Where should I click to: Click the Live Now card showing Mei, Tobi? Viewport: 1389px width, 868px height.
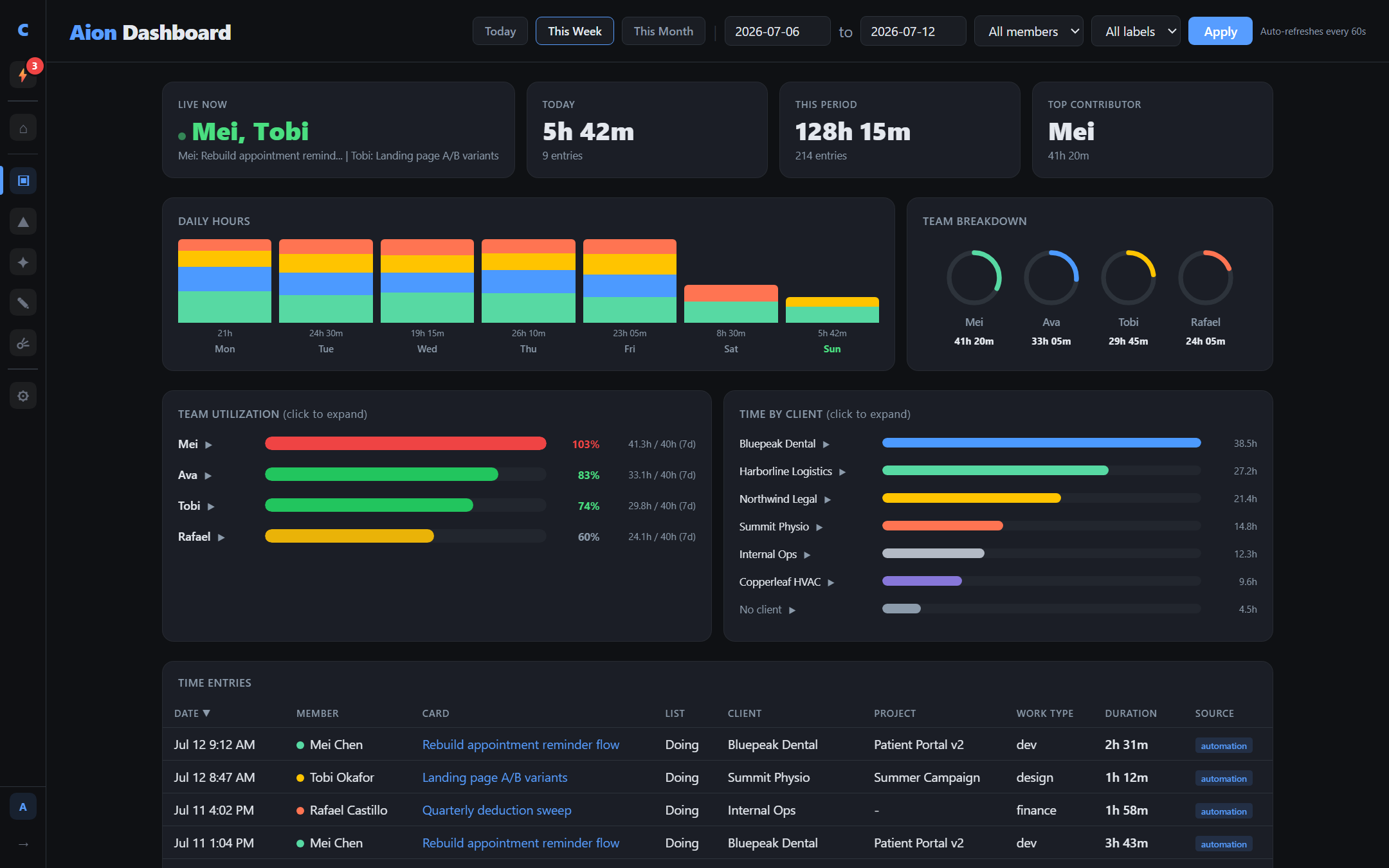point(338,130)
